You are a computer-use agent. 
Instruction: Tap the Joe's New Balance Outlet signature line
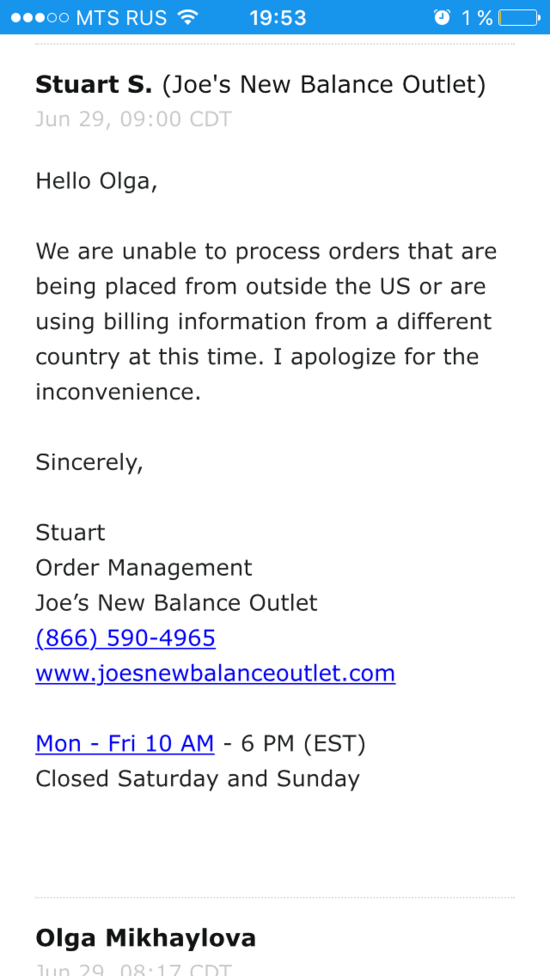(x=176, y=603)
